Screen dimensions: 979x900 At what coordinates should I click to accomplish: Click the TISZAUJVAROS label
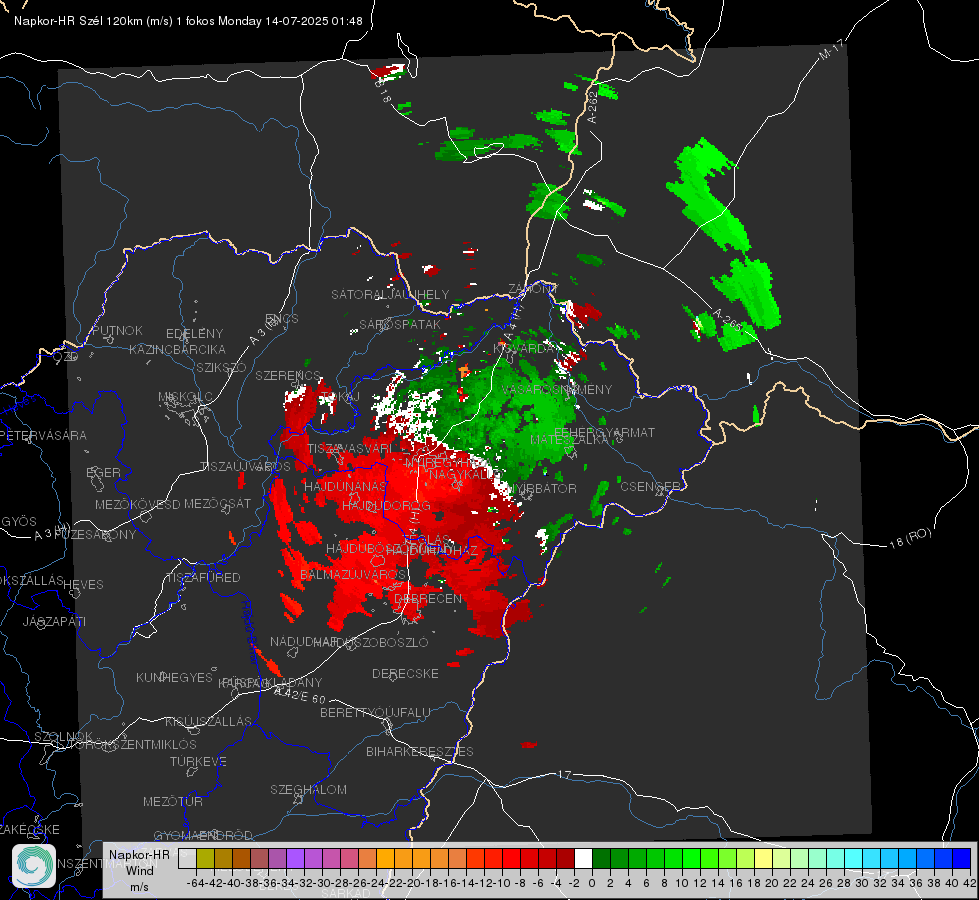point(245,467)
